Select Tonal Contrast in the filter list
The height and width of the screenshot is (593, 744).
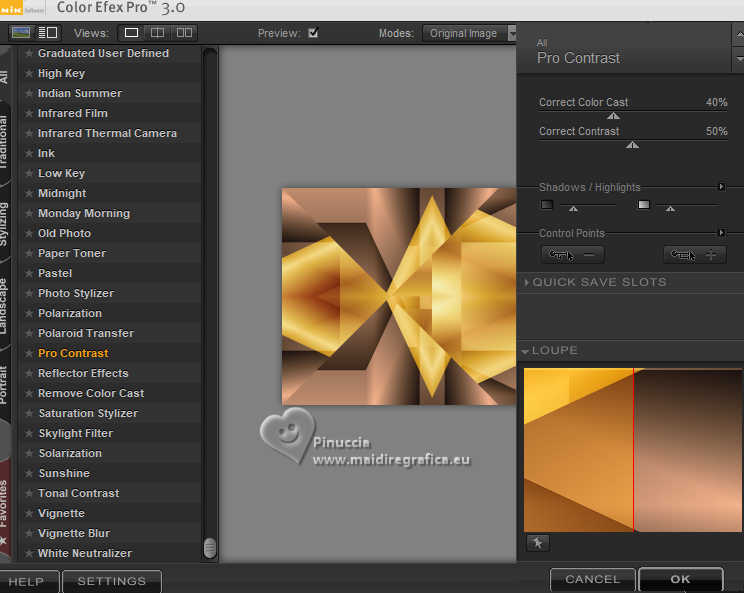78,493
